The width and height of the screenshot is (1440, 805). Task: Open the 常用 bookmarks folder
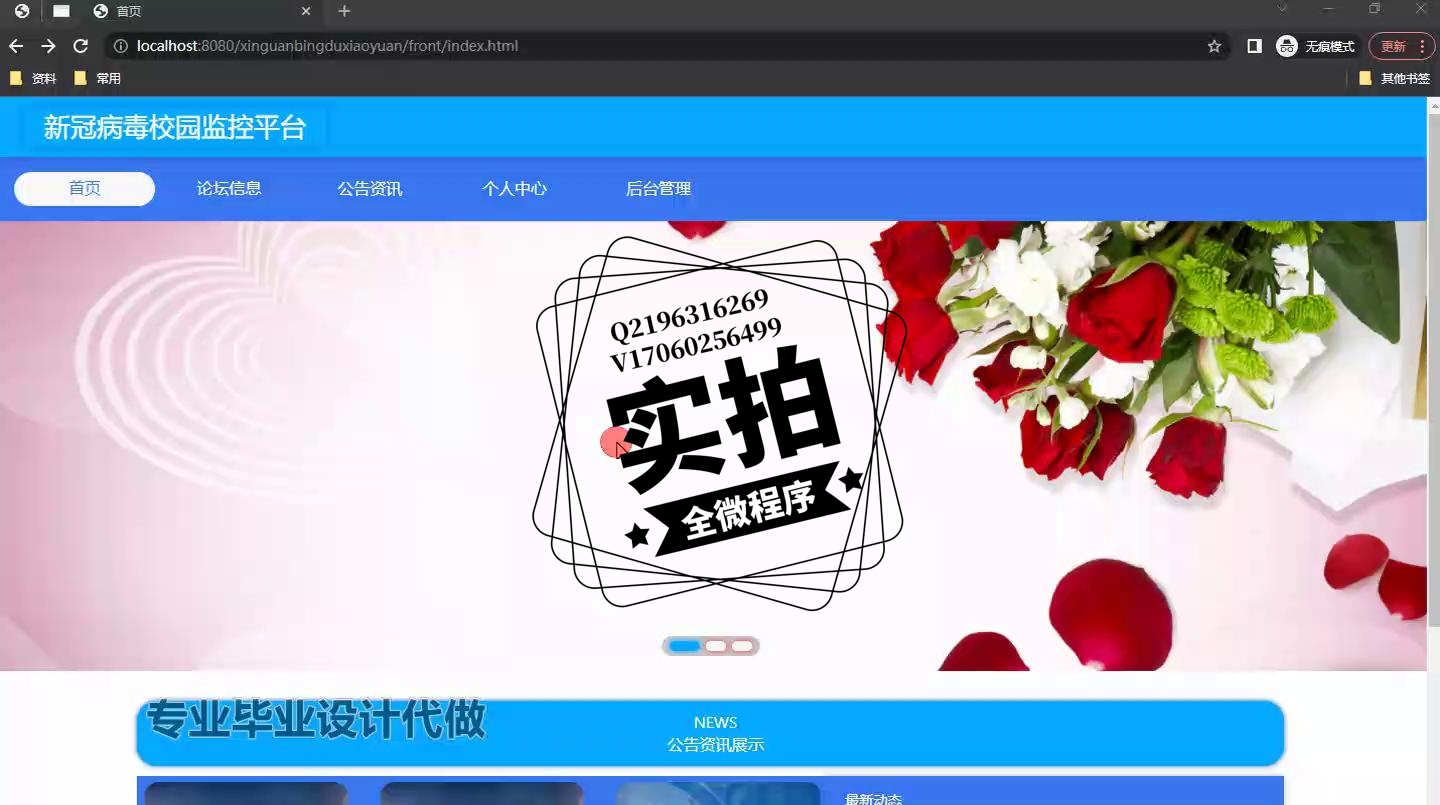click(x=98, y=78)
